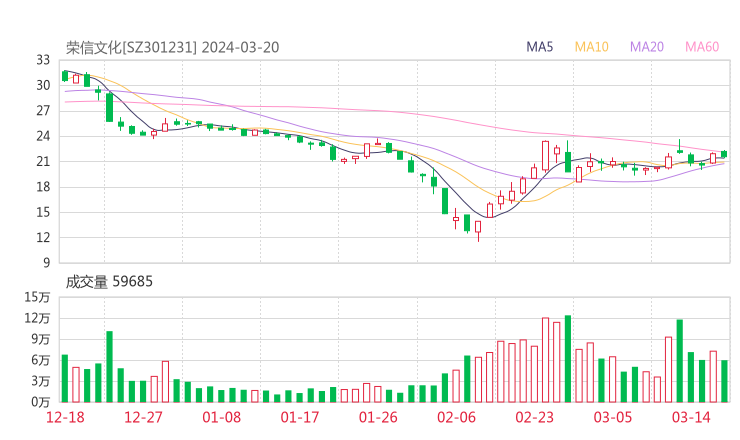Click the 9 price axis label
The width and height of the screenshot is (740, 440).
(x=46, y=263)
